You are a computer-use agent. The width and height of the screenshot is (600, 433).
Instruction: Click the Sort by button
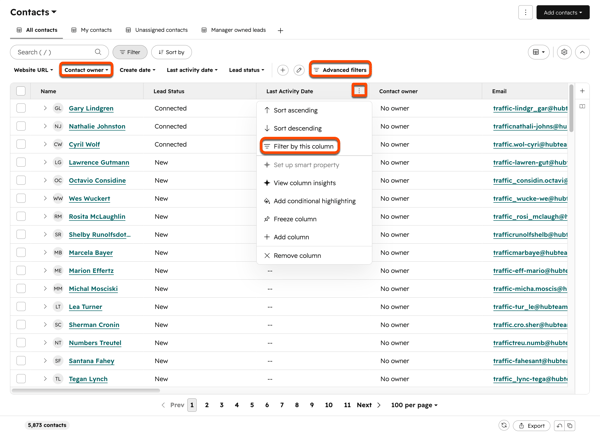171,52
